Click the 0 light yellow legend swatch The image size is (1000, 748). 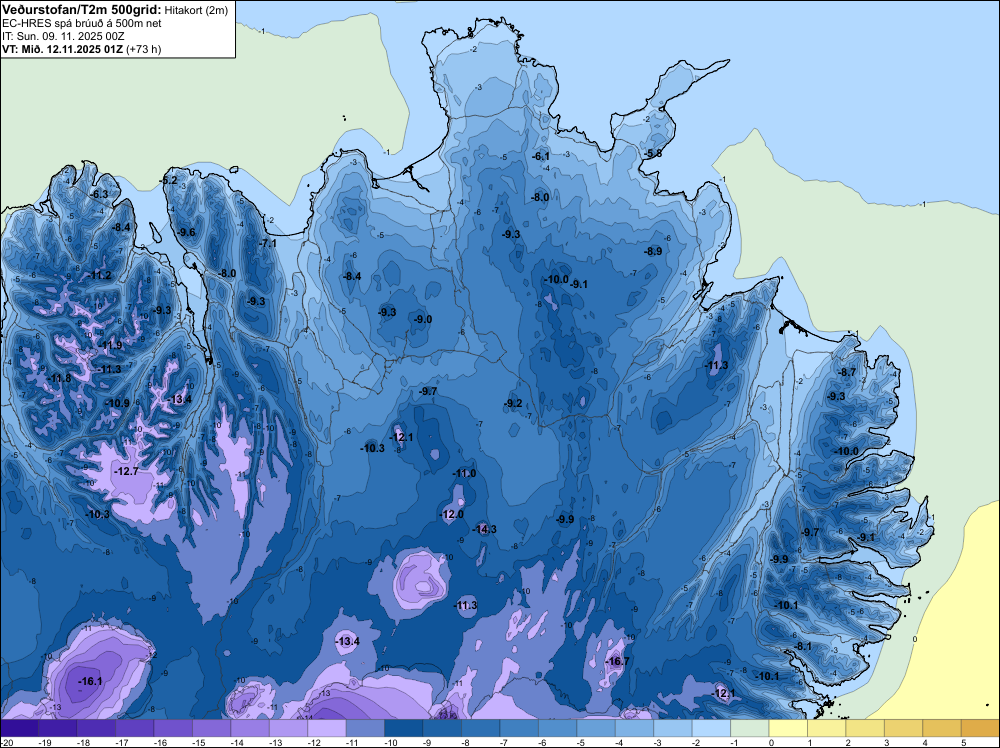click(788, 728)
